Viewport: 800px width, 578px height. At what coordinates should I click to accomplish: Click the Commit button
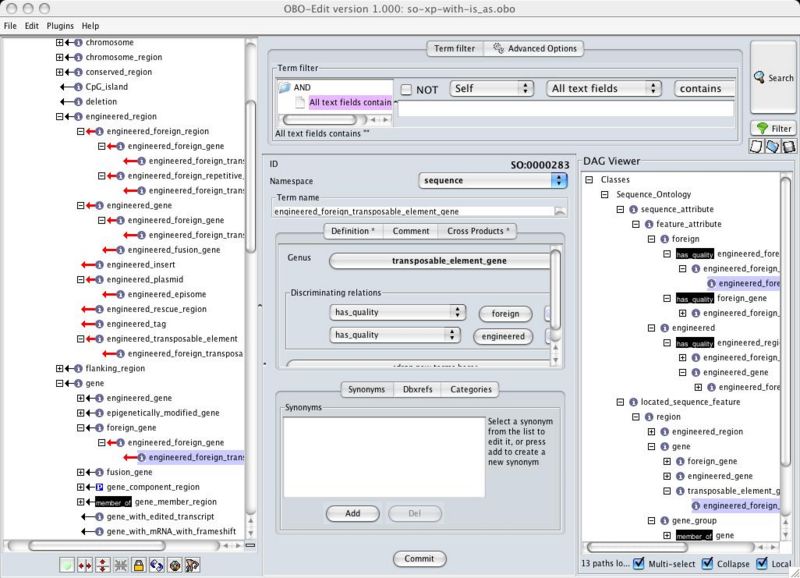419,559
